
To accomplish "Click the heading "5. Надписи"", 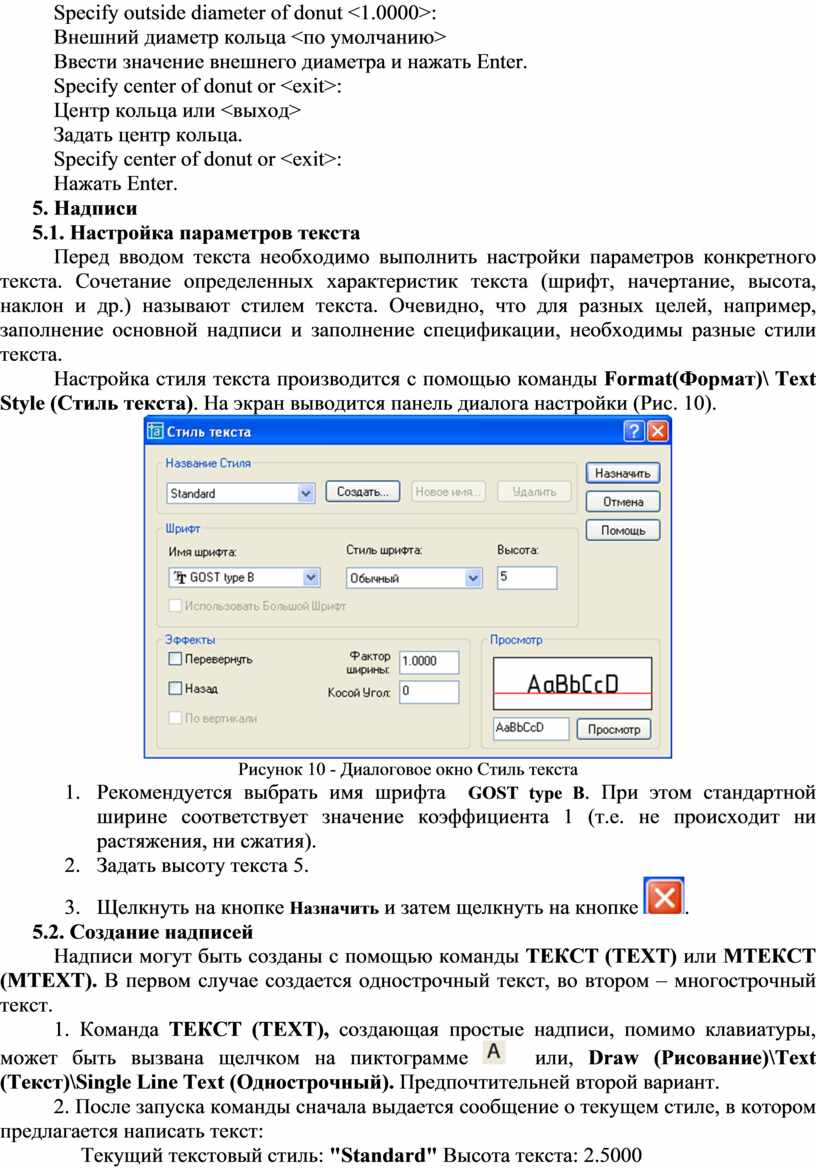I will (85, 208).
